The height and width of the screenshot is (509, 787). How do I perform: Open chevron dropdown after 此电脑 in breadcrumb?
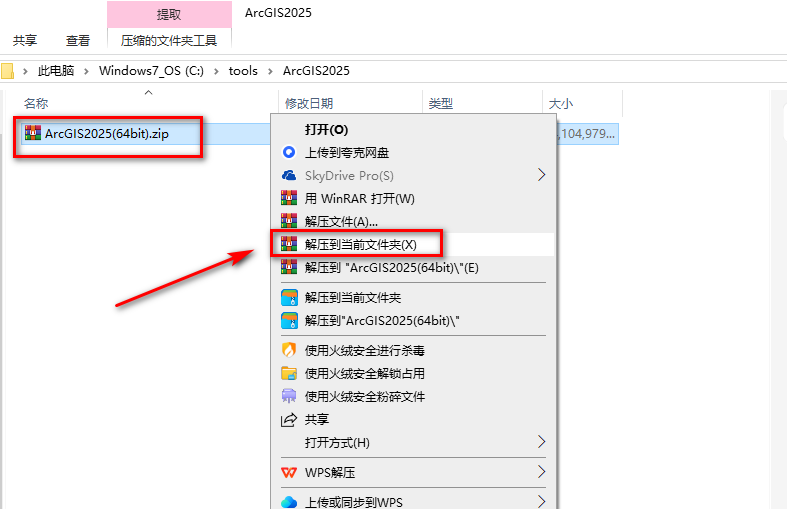coord(86,71)
